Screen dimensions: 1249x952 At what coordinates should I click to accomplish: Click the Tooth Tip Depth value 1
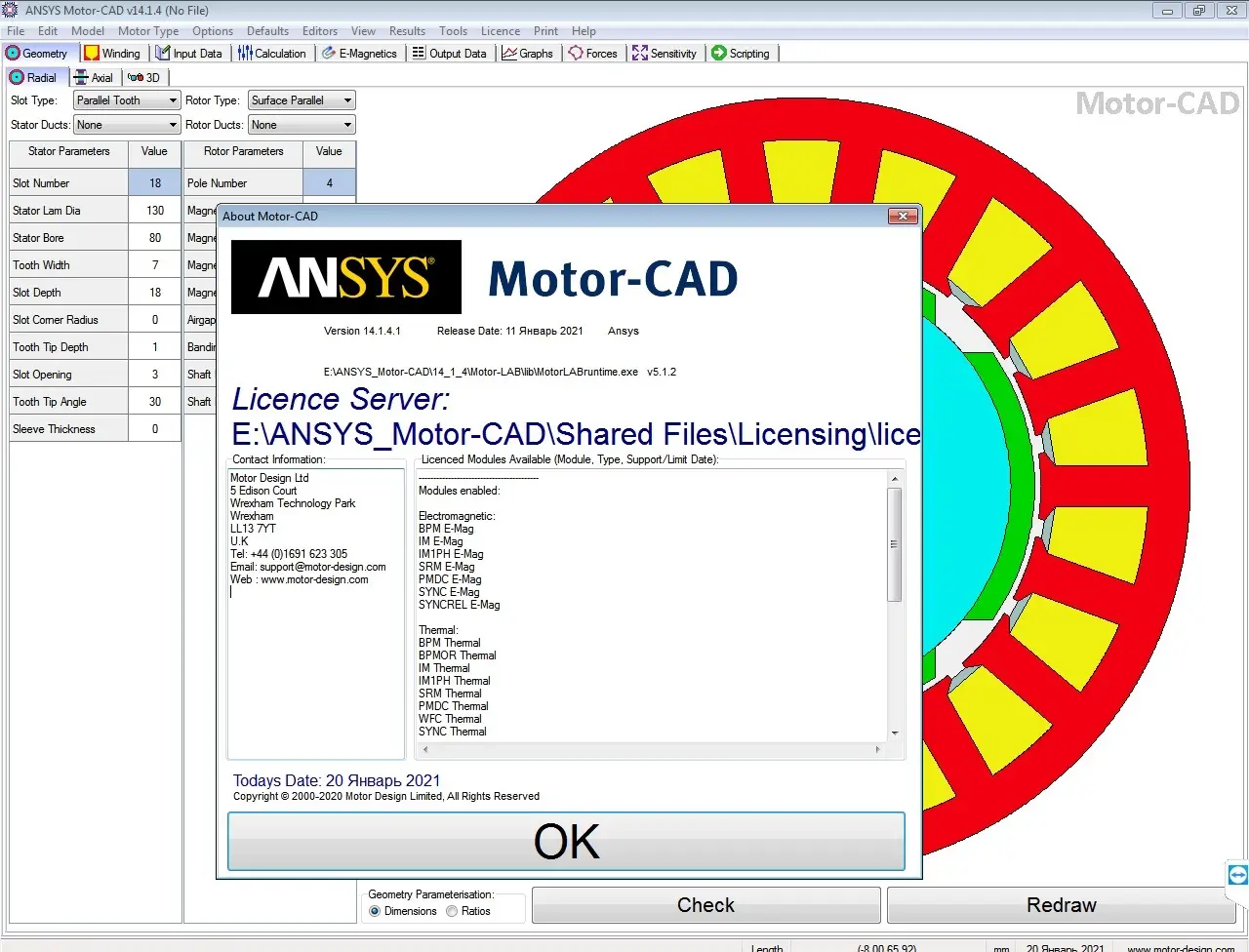pyautogui.click(x=155, y=347)
